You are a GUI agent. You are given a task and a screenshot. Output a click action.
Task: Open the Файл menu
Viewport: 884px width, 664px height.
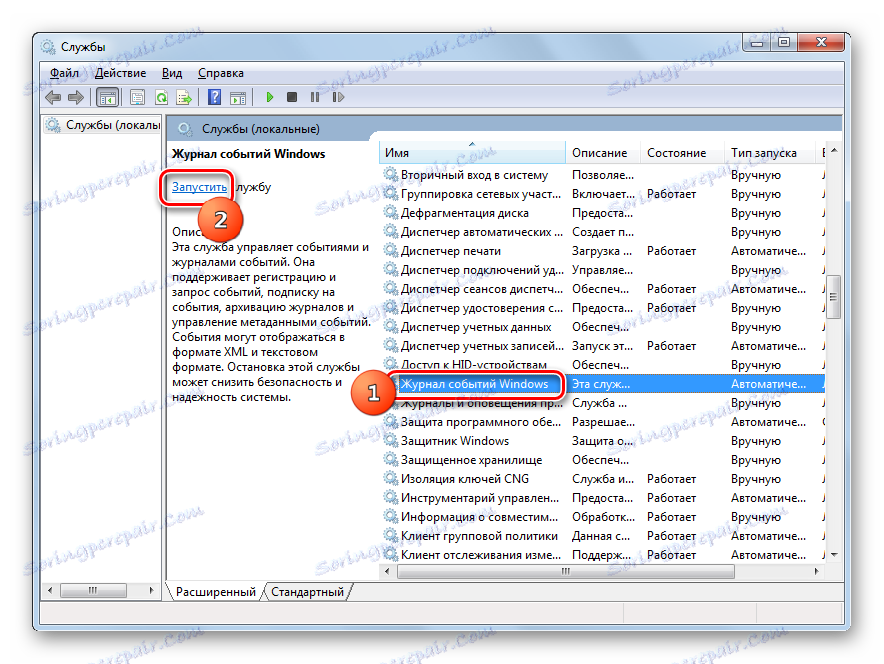pyautogui.click(x=64, y=73)
